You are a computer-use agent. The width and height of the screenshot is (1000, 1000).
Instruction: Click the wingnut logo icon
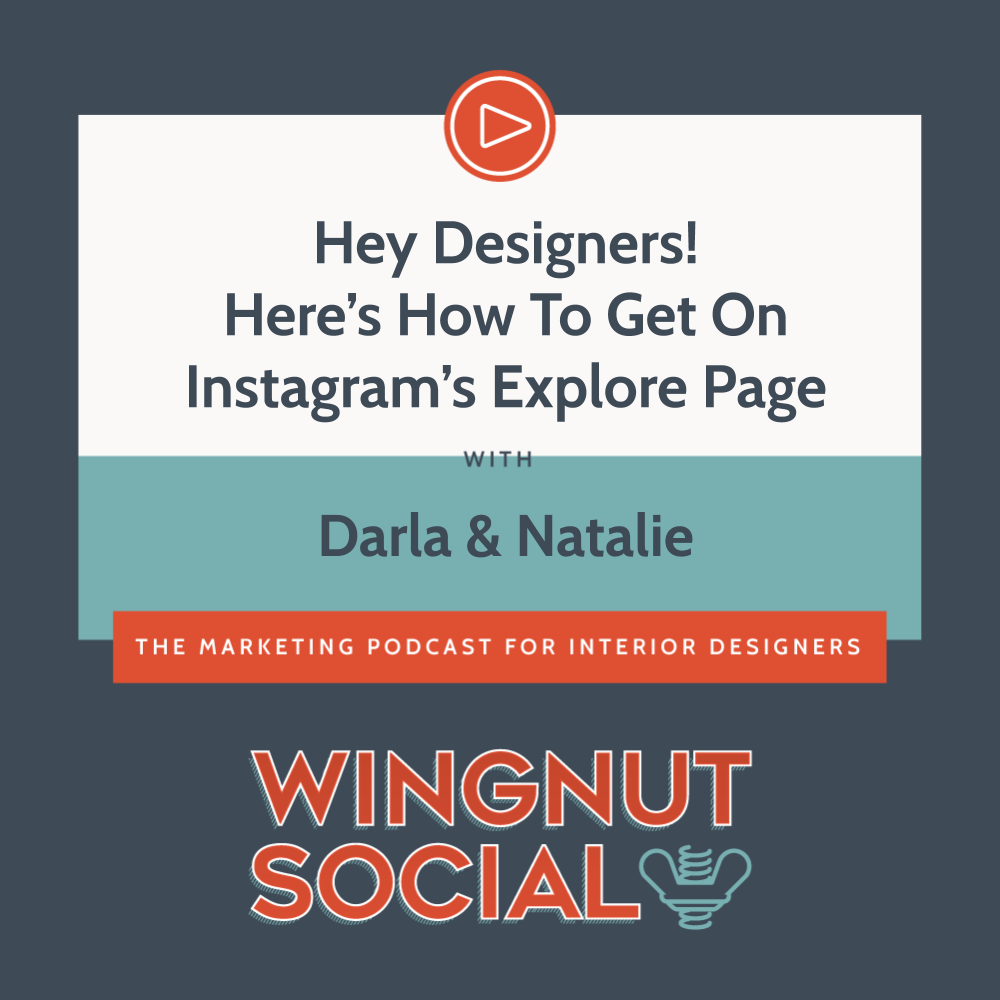coord(695,886)
